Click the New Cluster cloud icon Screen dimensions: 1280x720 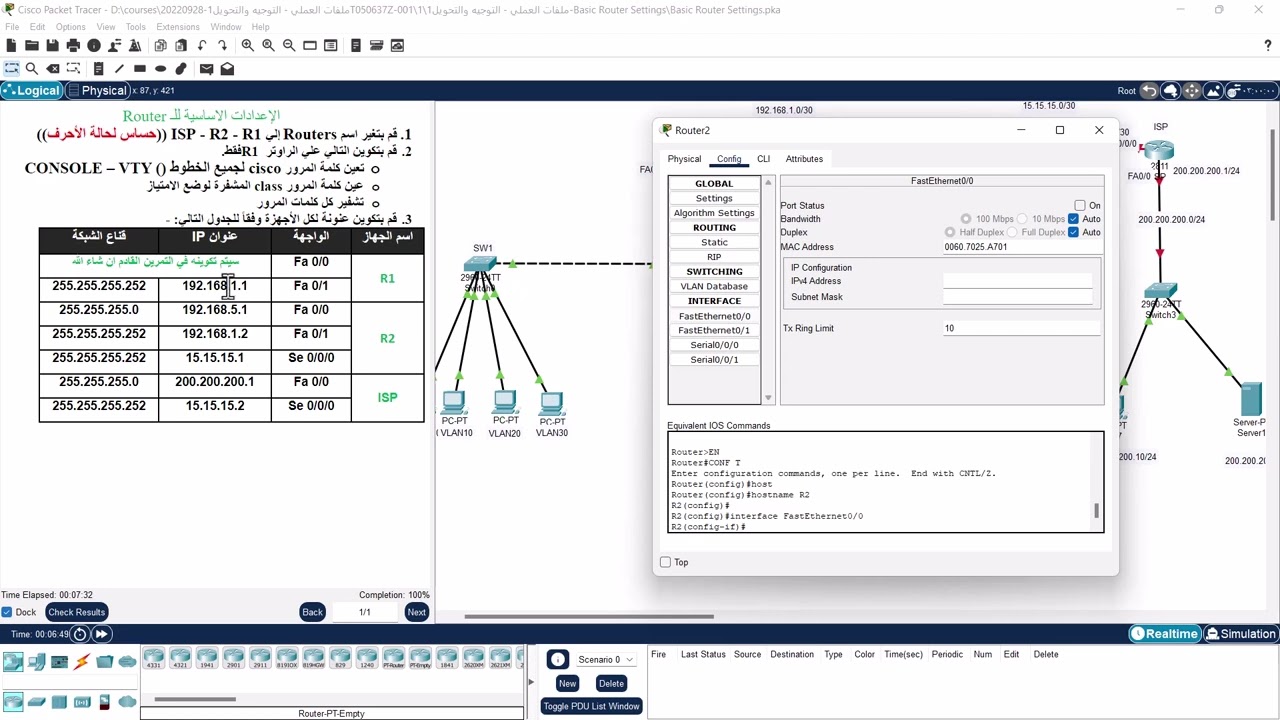(x=1170, y=91)
